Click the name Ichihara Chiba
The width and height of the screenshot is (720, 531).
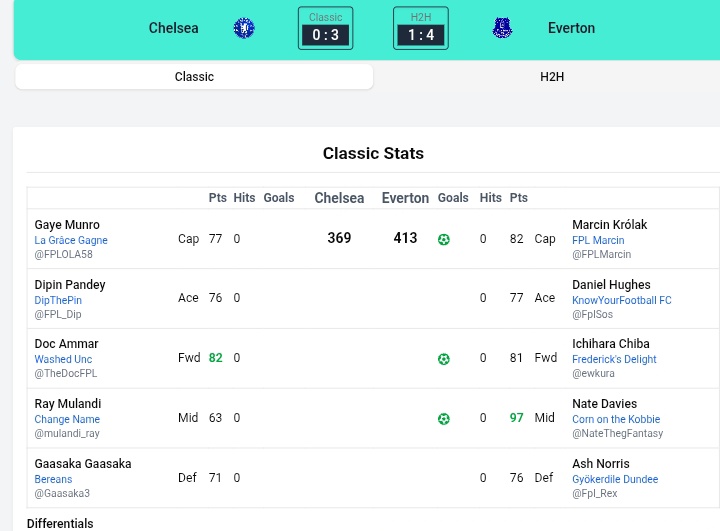[611, 344]
